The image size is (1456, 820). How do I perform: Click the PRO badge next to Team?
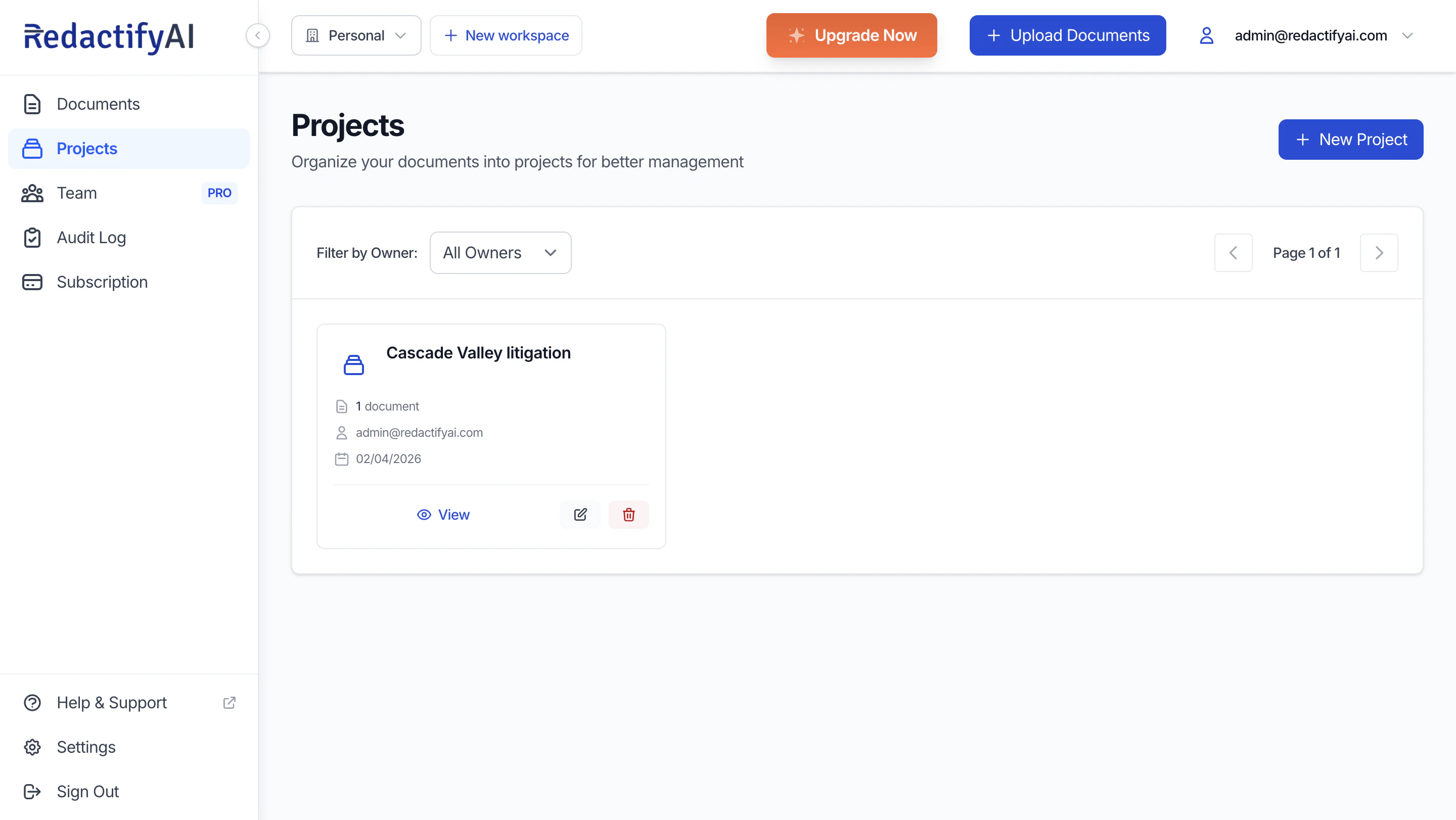(219, 193)
